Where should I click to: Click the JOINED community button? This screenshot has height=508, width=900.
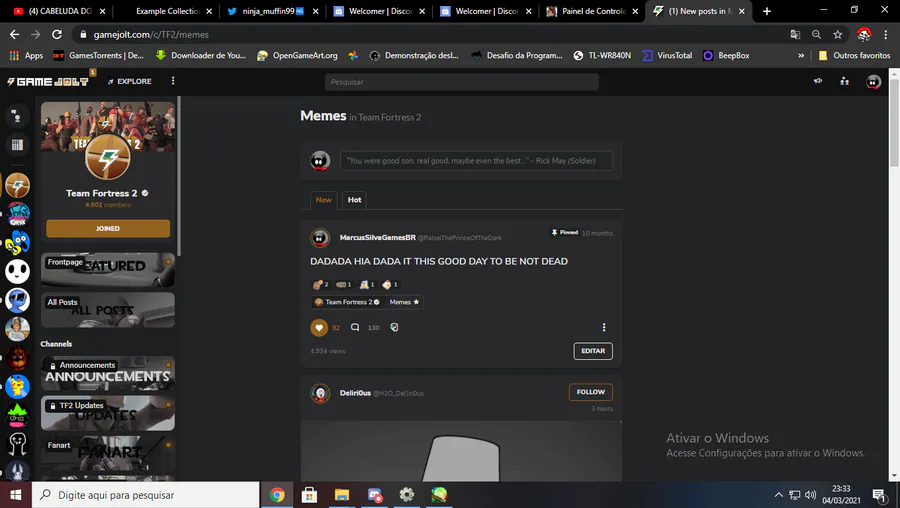pos(108,228)
